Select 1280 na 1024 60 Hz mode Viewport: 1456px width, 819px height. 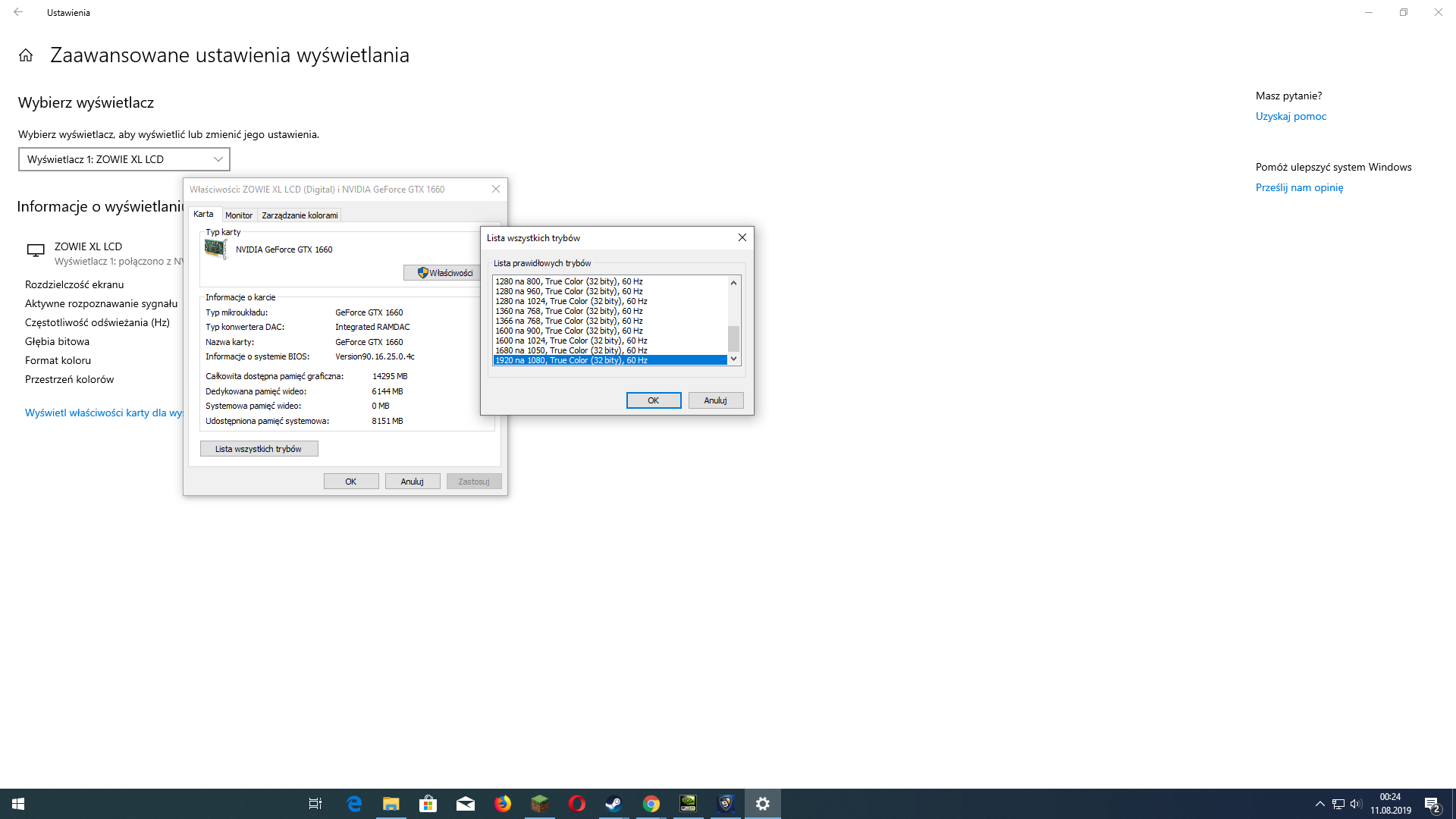point(610,301)
